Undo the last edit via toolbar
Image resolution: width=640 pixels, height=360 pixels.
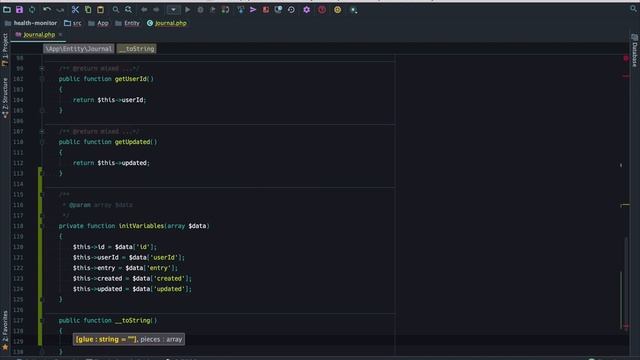[x=47, y=9]
